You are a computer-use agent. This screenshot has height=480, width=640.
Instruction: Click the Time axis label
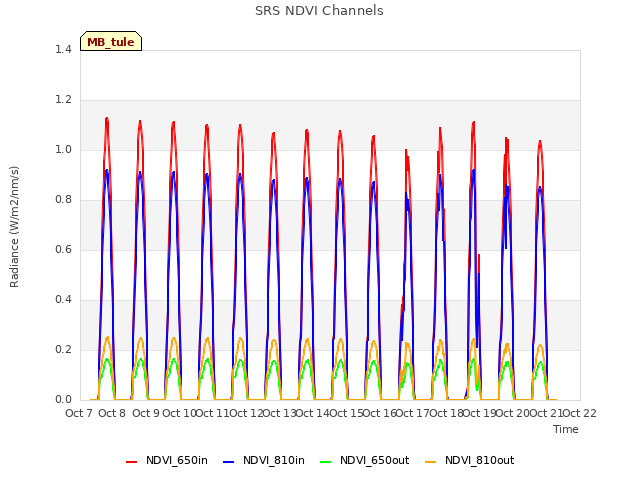pos(566,429)
